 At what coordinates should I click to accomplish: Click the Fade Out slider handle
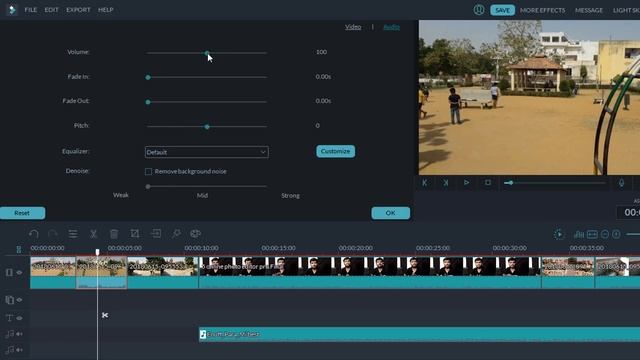pyautogui.click(x=148, y=102)
